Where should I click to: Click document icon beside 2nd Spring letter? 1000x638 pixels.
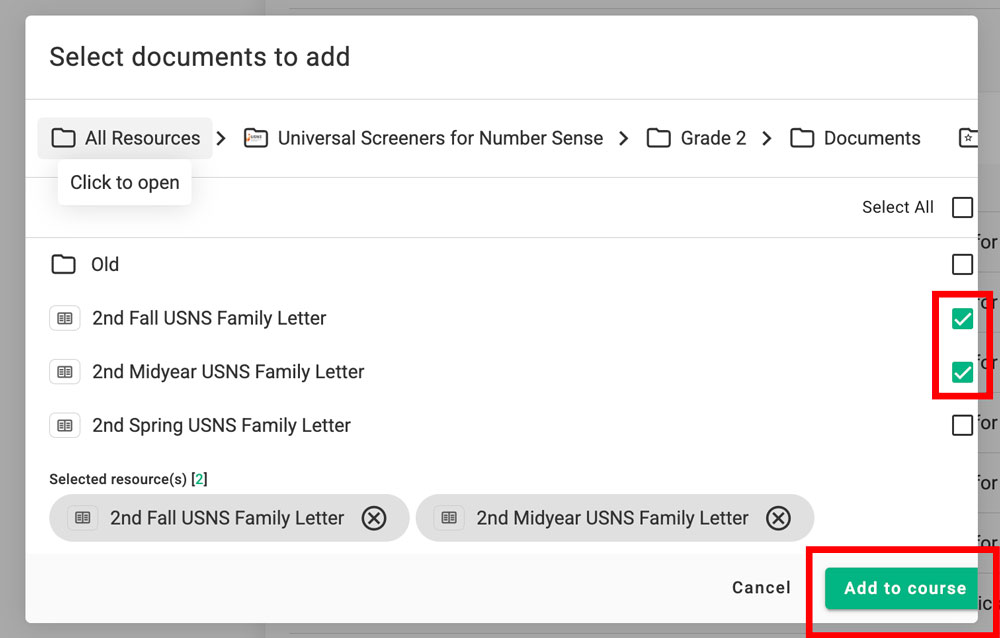click(65, 425)
